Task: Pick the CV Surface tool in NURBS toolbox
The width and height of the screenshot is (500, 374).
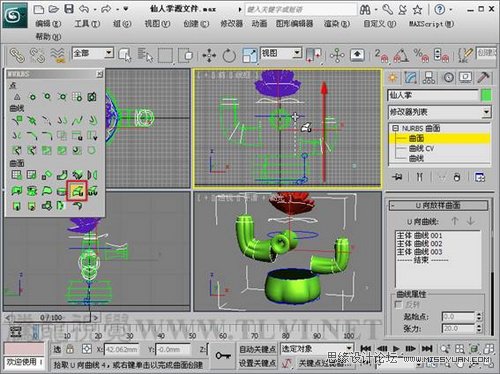Action: click(x=17, y=175)
